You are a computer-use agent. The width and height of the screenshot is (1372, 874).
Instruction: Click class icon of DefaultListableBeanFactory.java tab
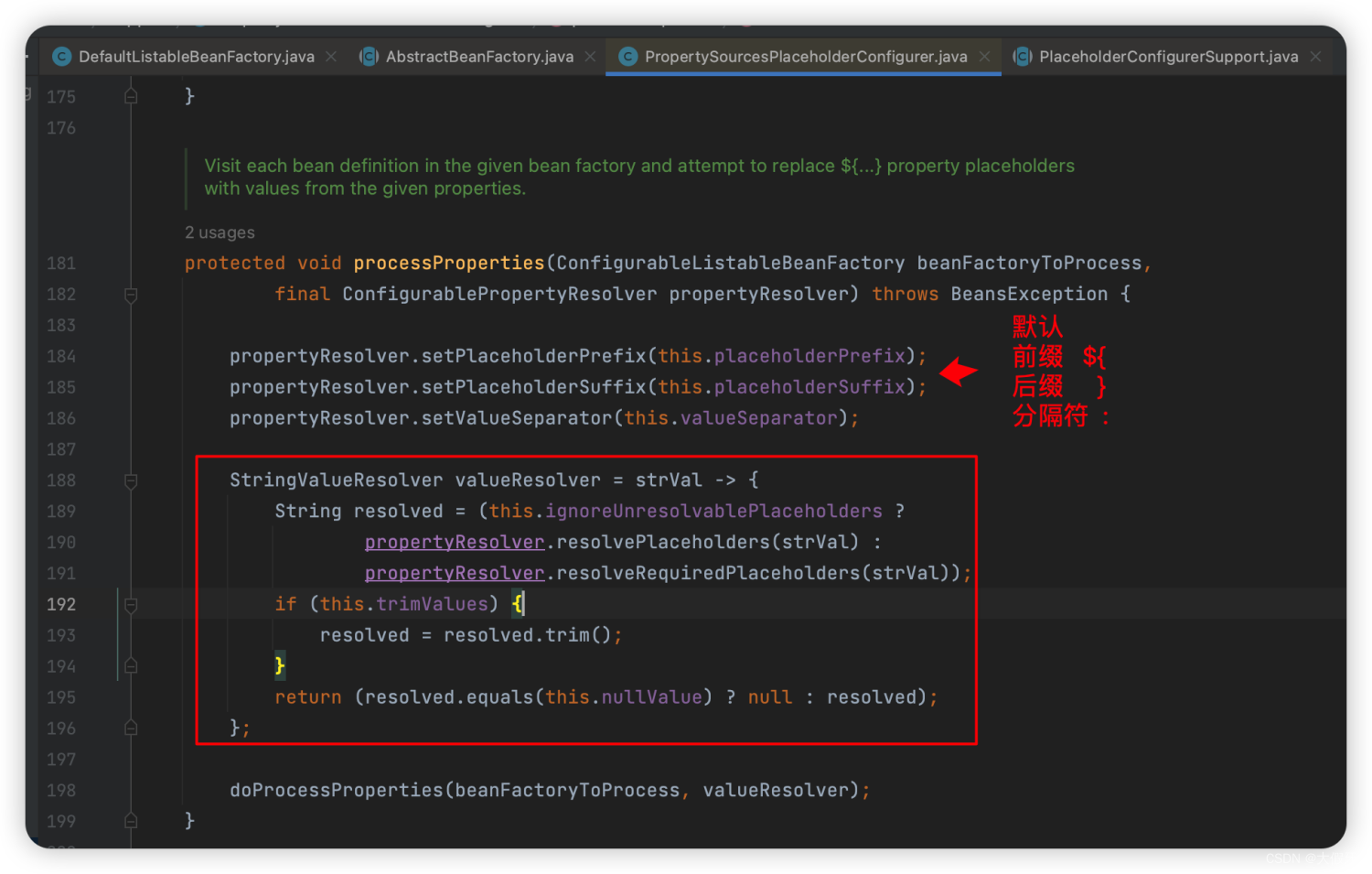pos(62,57)
